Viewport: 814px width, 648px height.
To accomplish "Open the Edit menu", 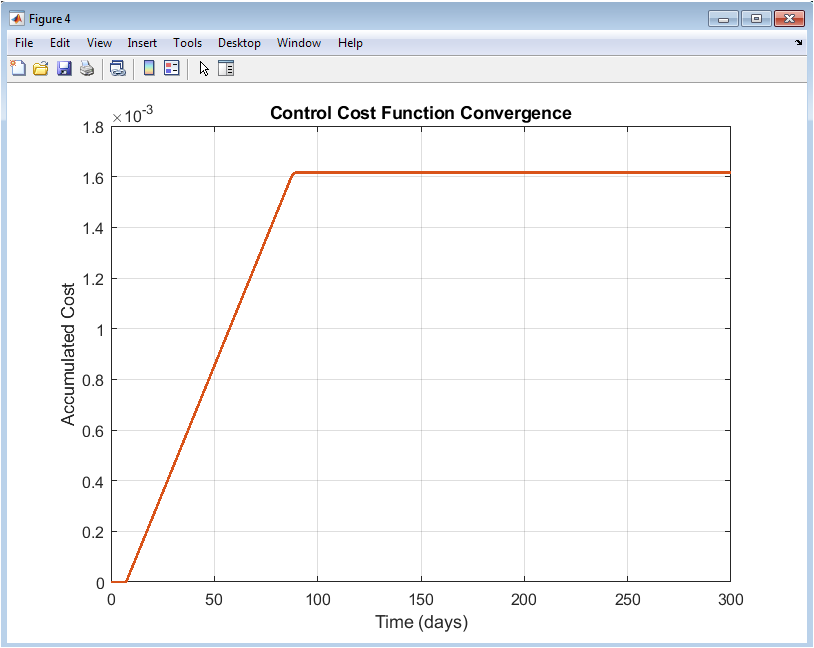I will pyautogui.click(x=60, y=43).
